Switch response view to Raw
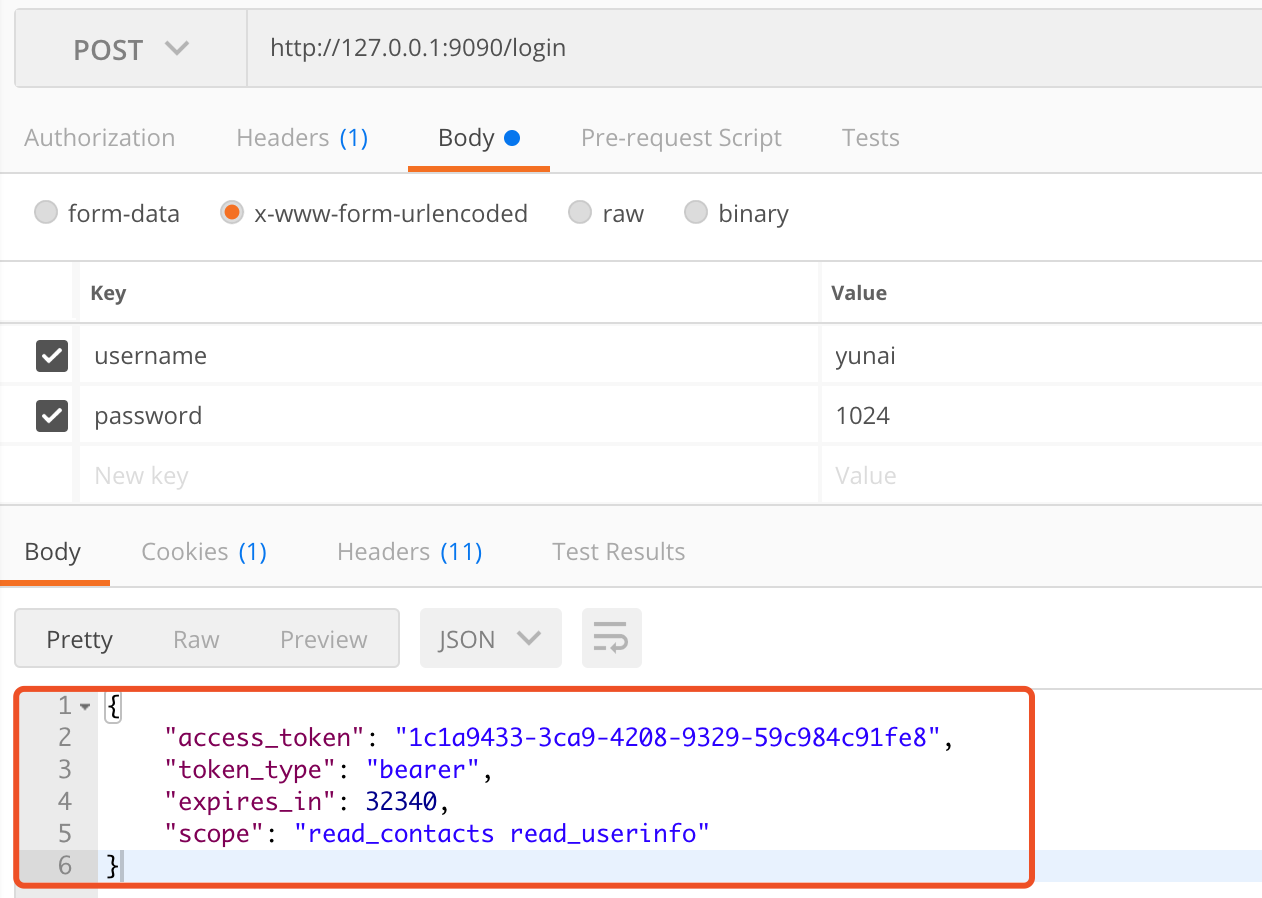Screen dimensions: 1262x898 coord(196,639)
